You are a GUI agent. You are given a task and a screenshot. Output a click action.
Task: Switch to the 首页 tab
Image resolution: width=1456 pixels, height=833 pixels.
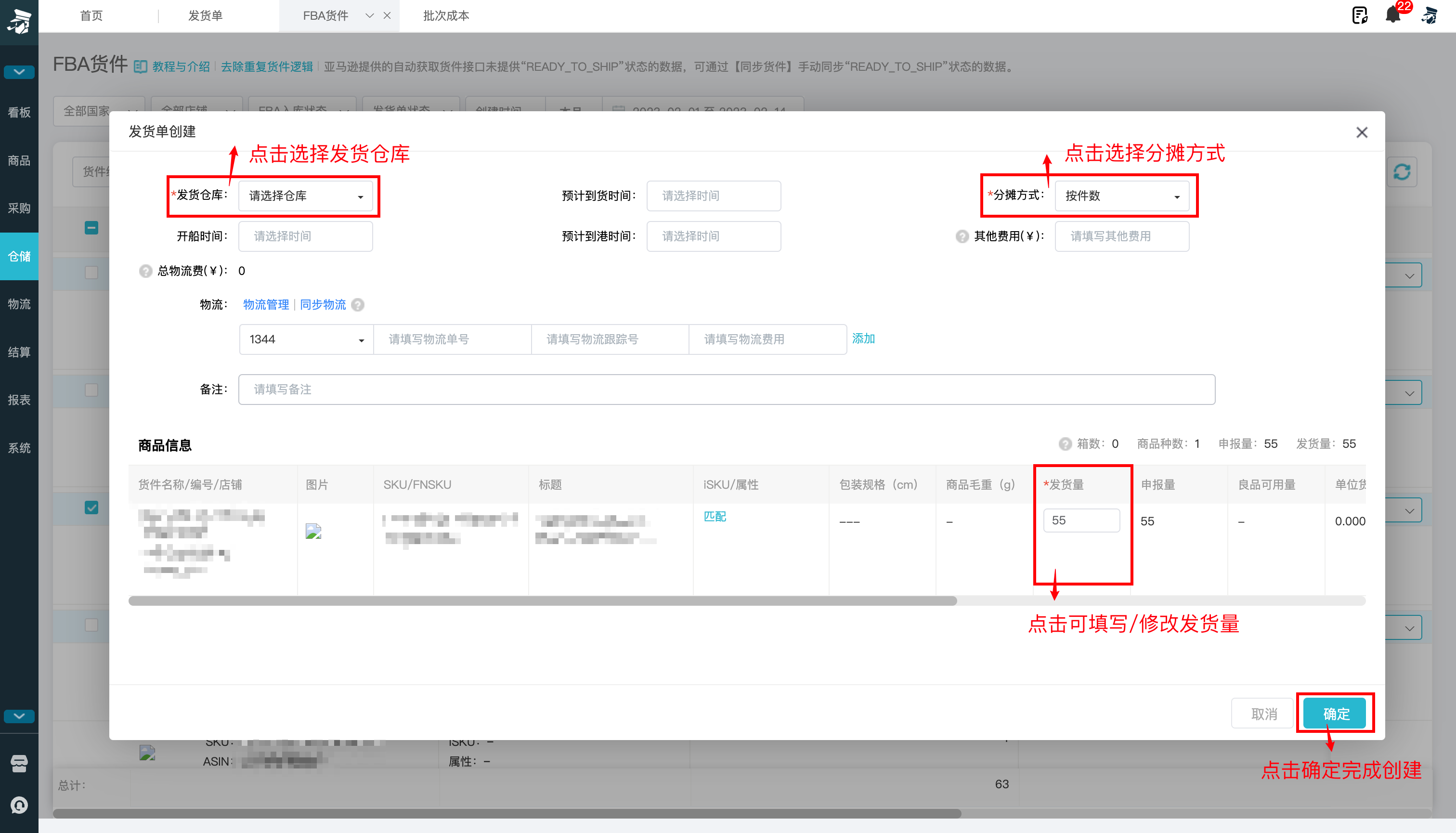91,15
